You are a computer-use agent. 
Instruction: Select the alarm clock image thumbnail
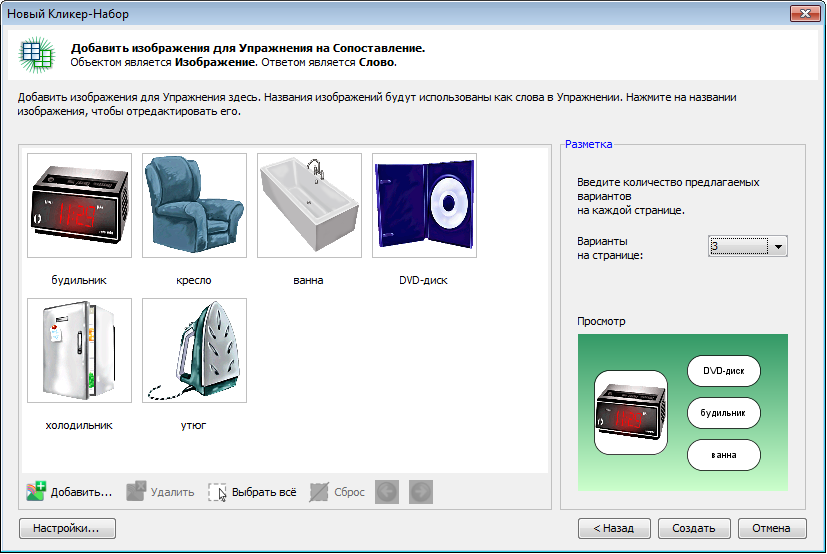pyautogui.click(x=79, y=206)
